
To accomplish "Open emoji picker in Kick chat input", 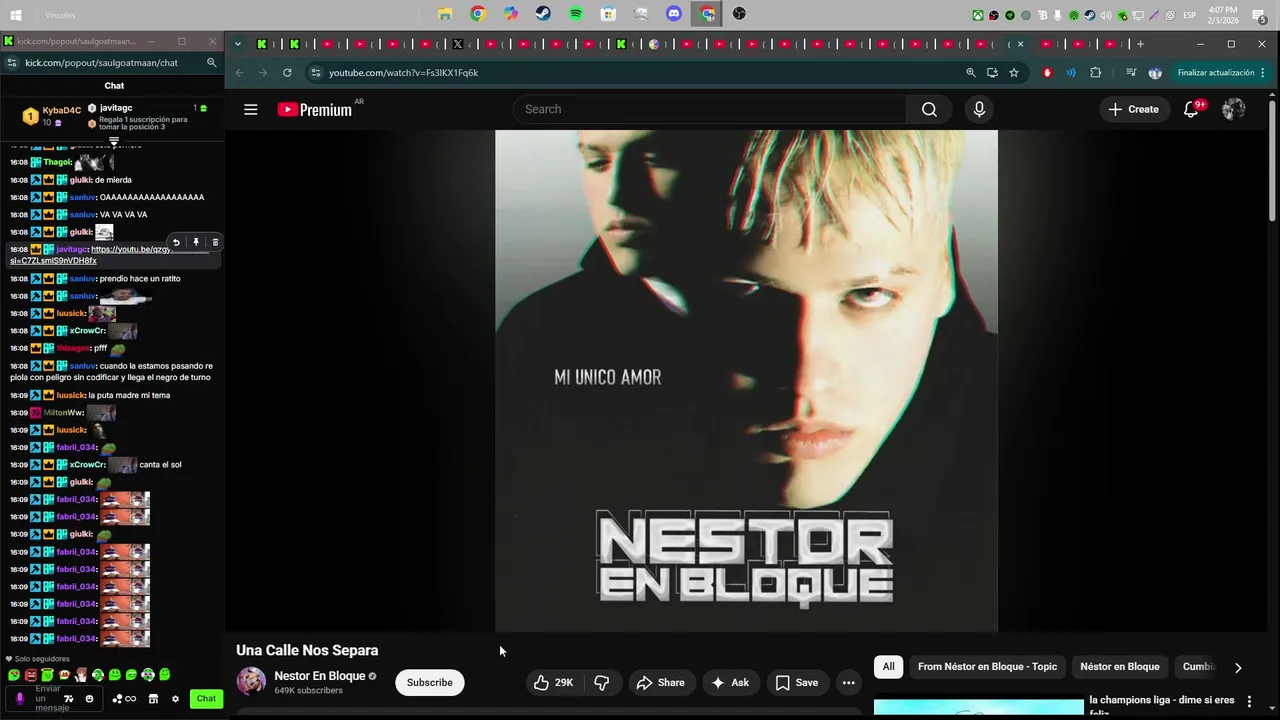I will [89, 699].
